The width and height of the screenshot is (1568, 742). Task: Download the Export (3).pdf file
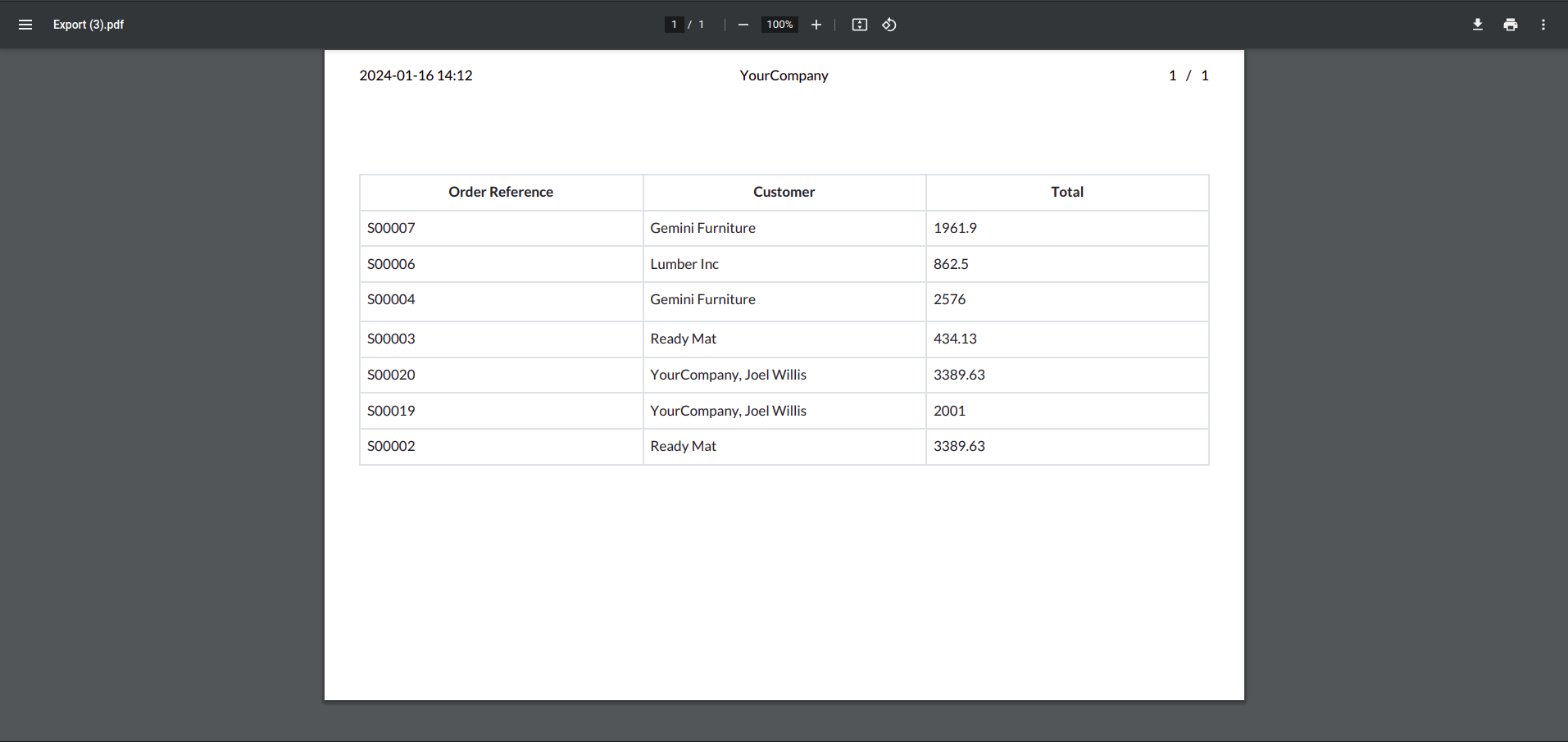click(x=1478, y=25)
